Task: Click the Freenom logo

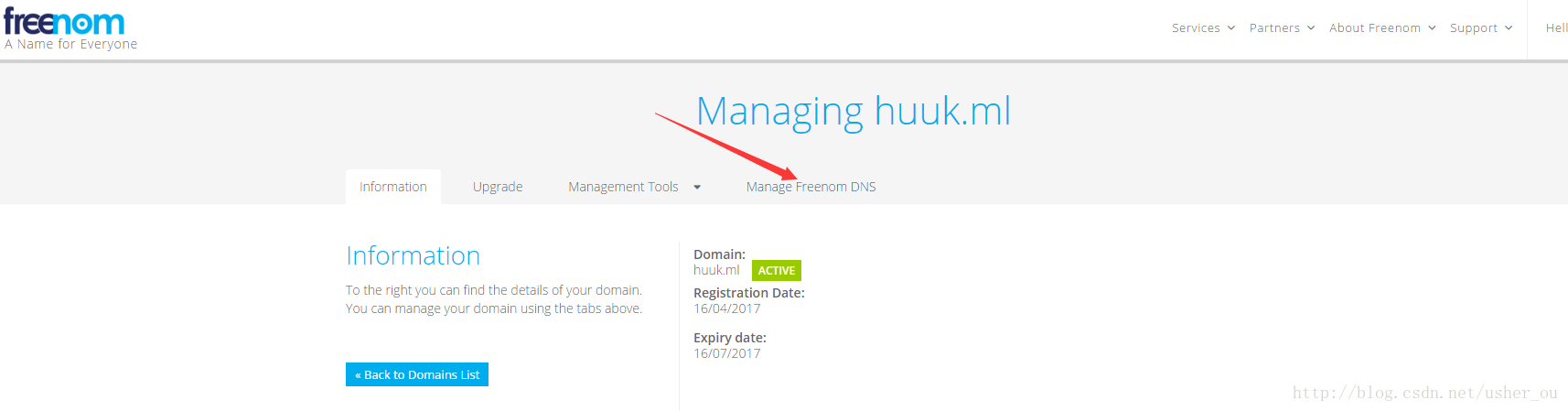Action: click(x=64, y=21)
